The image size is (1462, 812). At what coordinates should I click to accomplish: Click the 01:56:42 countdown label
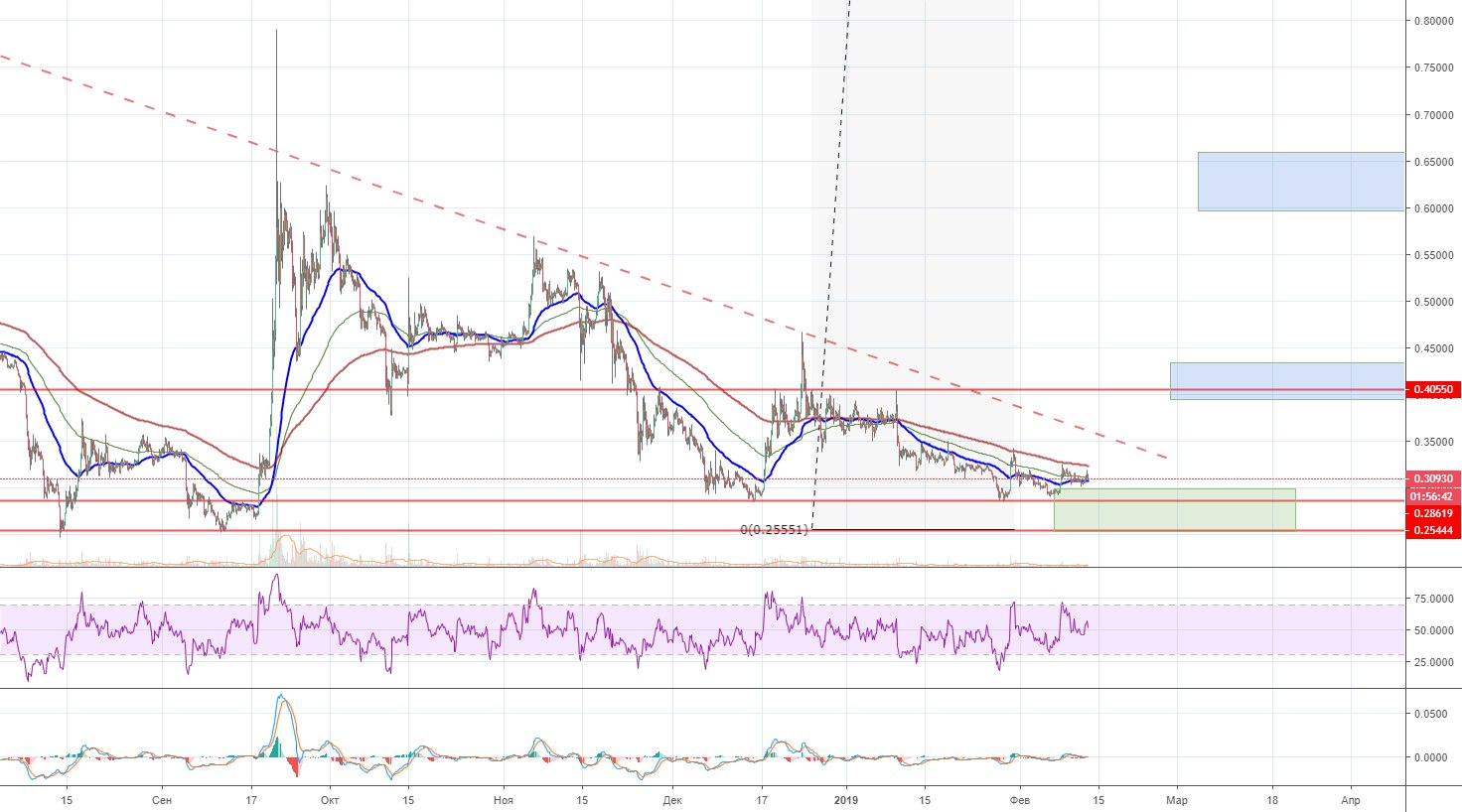(1432, 496)
